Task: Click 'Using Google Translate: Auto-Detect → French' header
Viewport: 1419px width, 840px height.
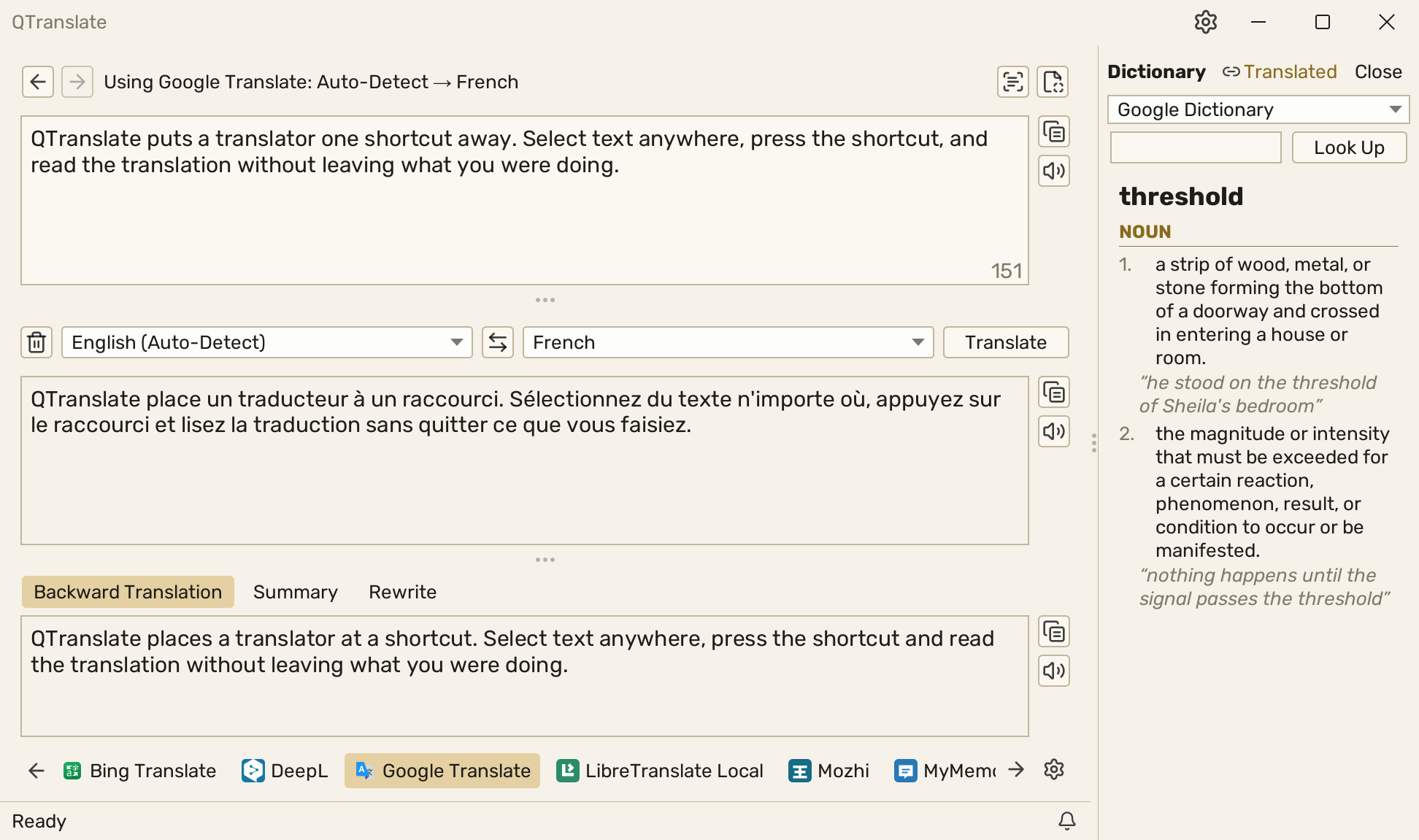Action: (311, 82)
